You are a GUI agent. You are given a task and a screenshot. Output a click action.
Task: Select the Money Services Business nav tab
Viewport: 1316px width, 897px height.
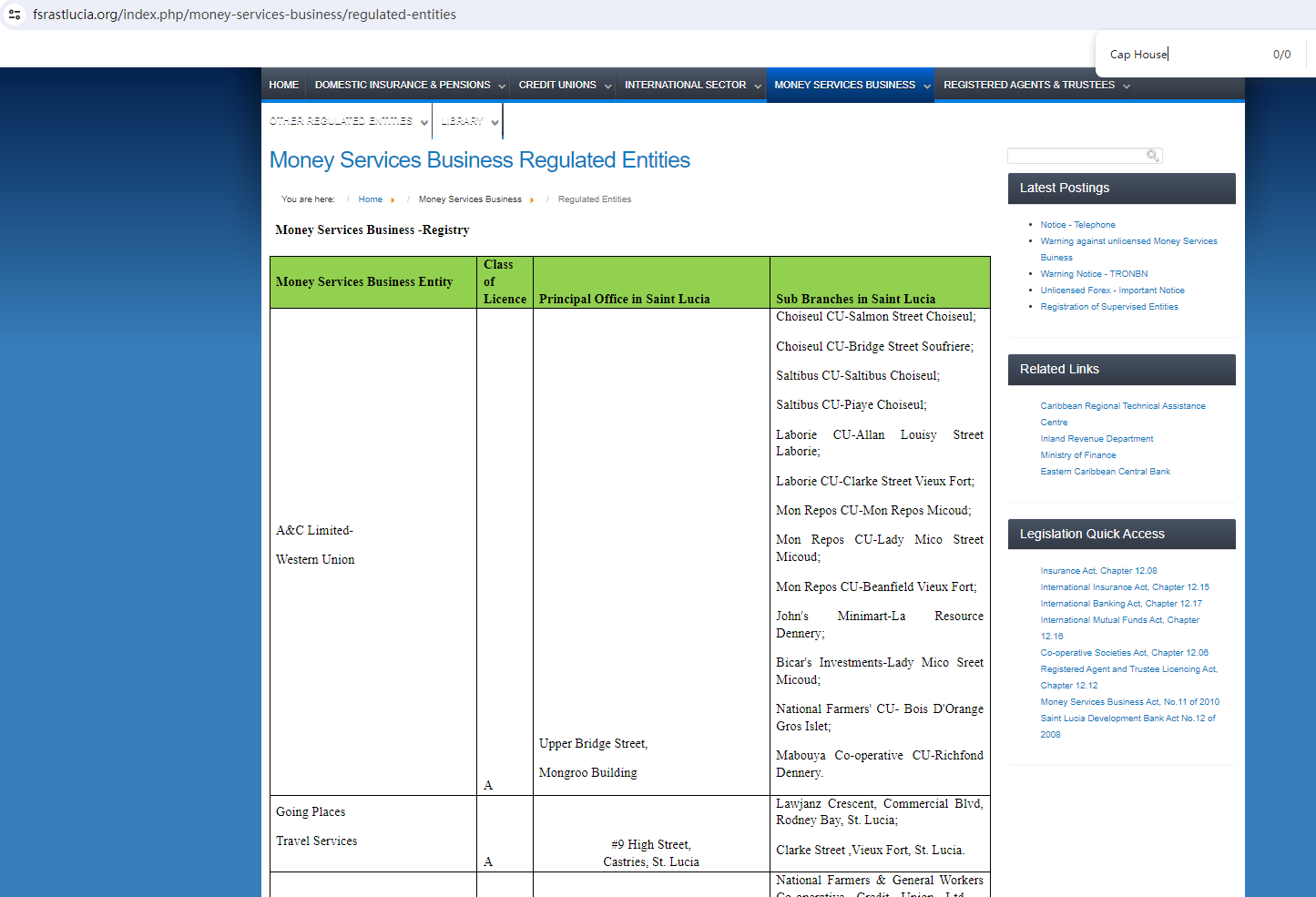click(x=844, y=85)
